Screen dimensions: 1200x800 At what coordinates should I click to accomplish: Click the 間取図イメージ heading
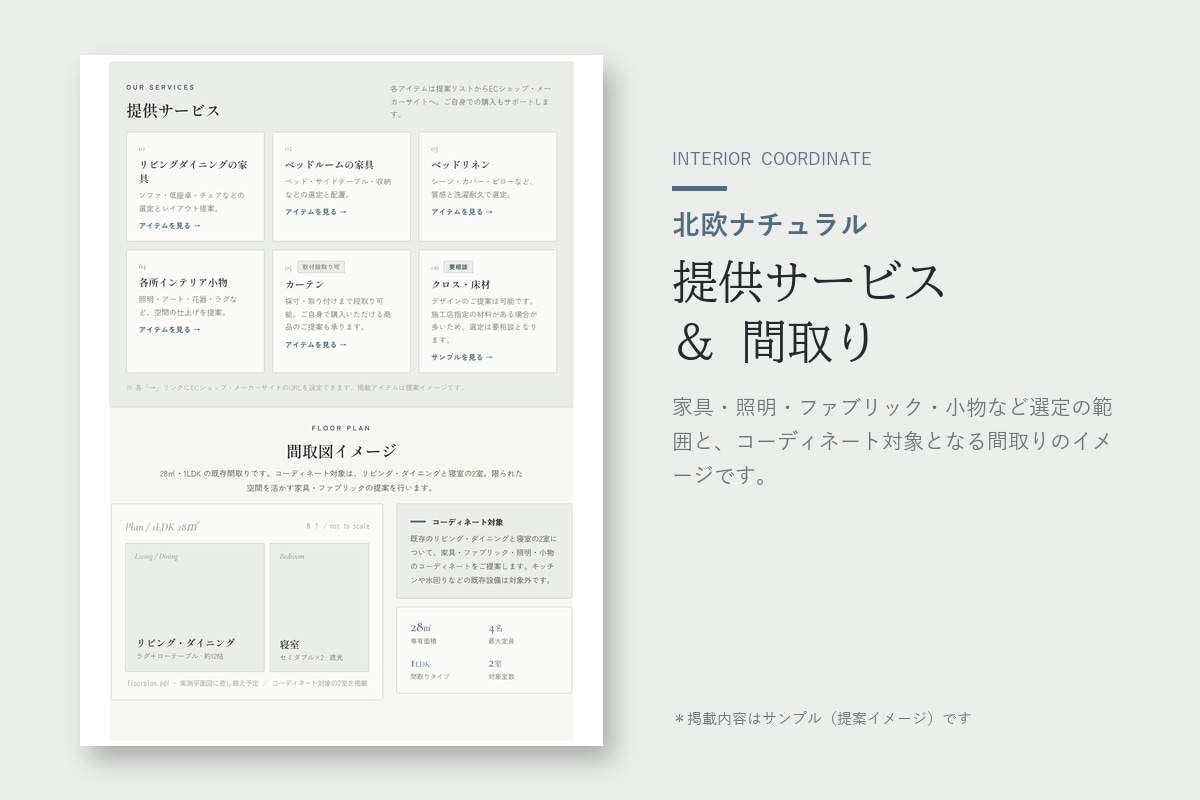[341, 451]
